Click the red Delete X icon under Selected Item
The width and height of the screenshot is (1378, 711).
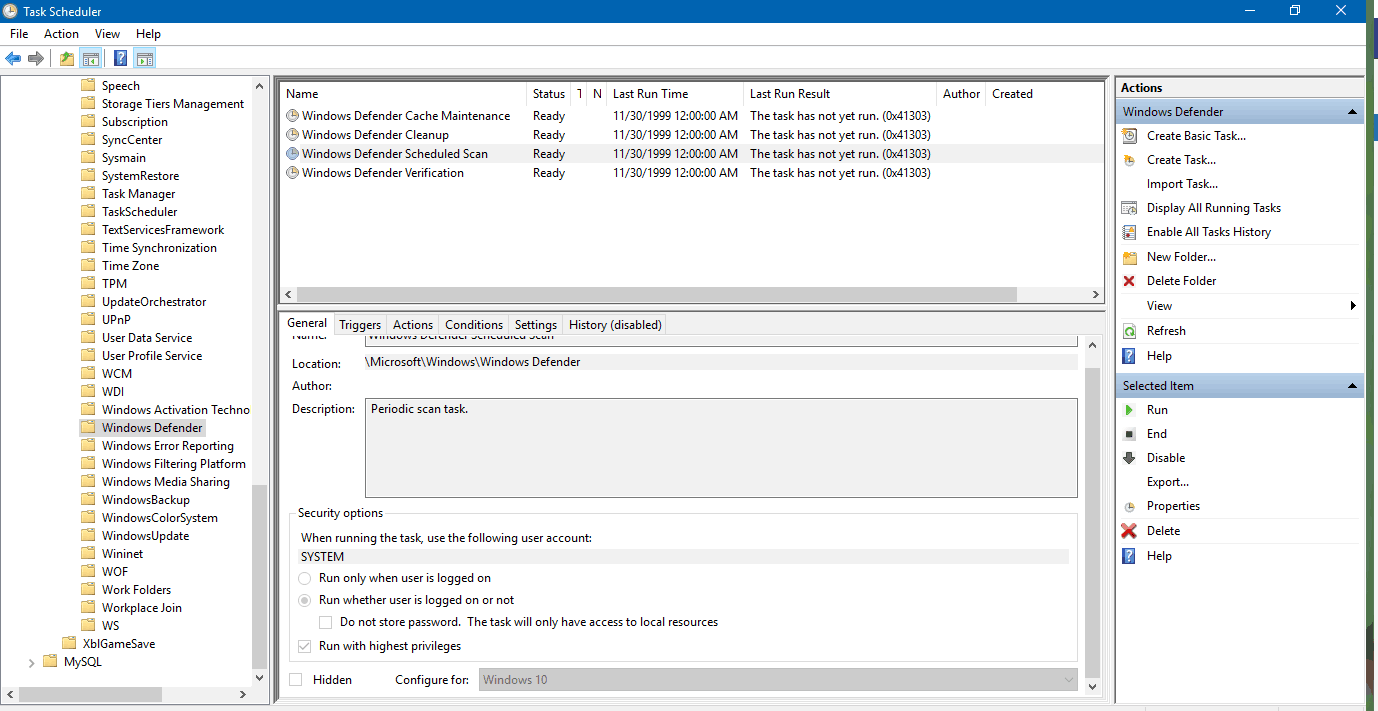point(1129,531)
